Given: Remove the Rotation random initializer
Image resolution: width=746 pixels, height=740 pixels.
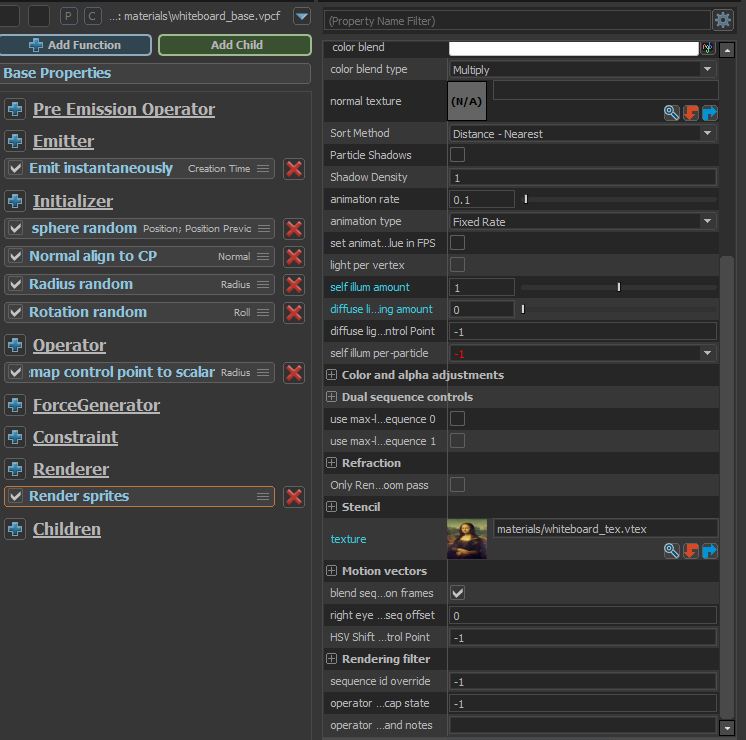Looking at the screenshot, I should click(294, 313).
